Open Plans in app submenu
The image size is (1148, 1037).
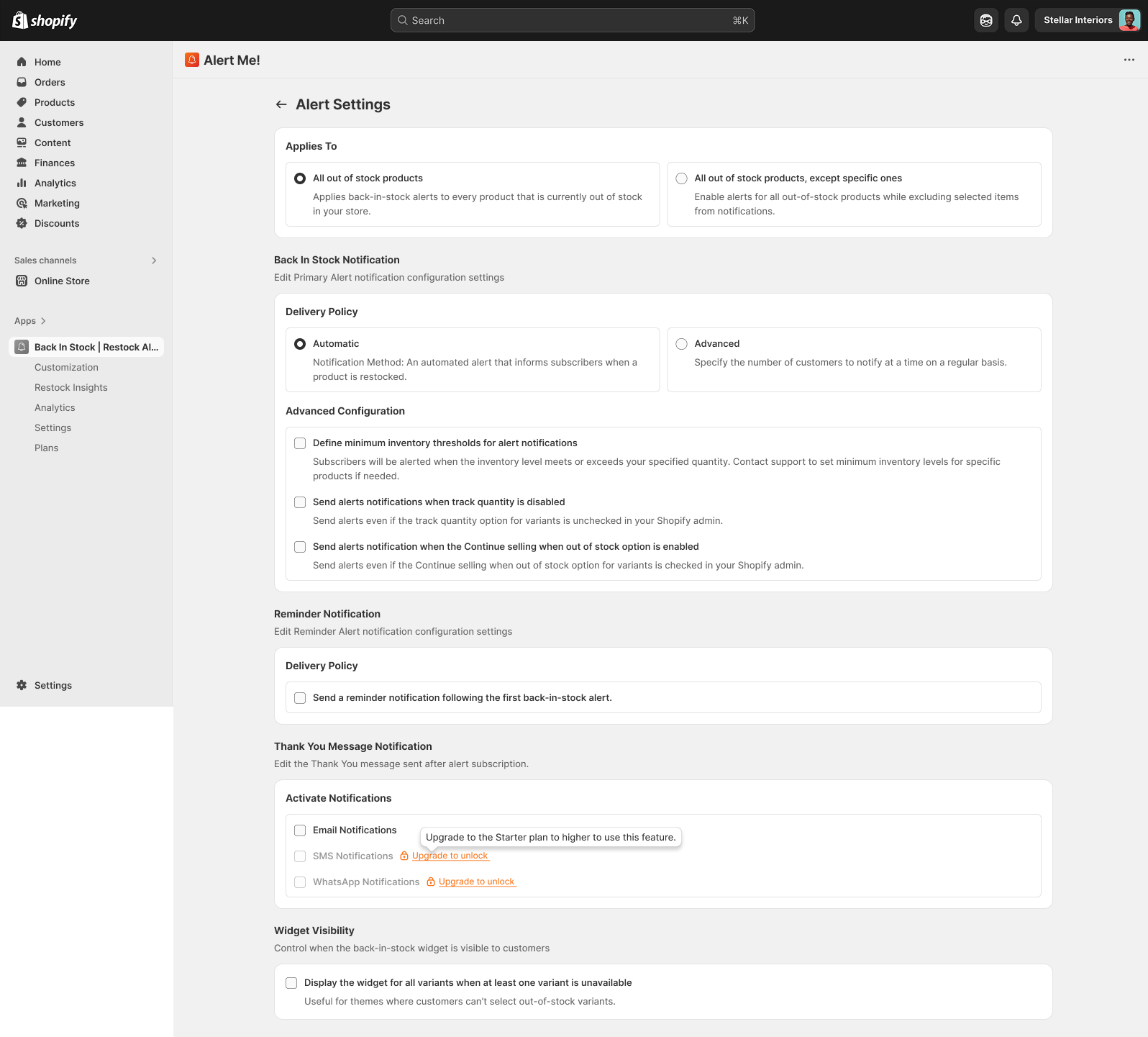click(x=46, y=448)
